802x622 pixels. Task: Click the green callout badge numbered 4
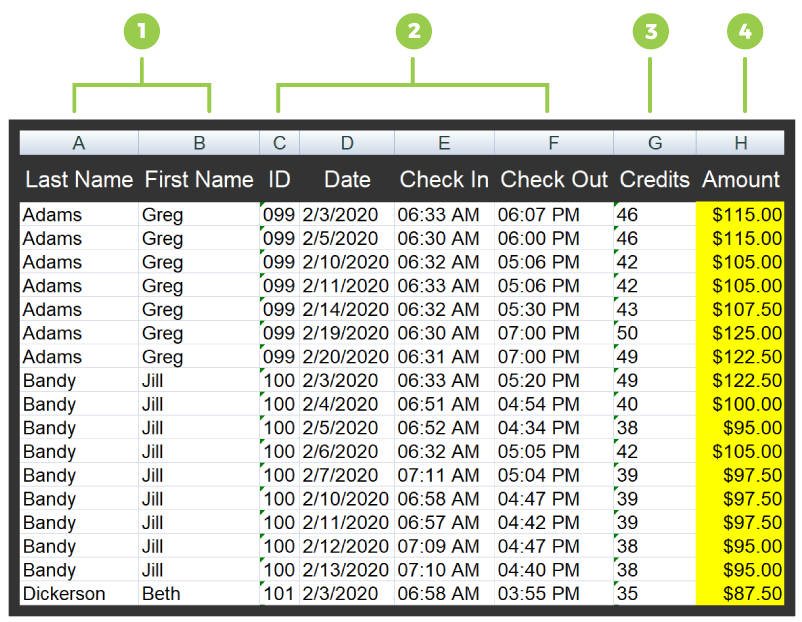(x=745, y=31)
